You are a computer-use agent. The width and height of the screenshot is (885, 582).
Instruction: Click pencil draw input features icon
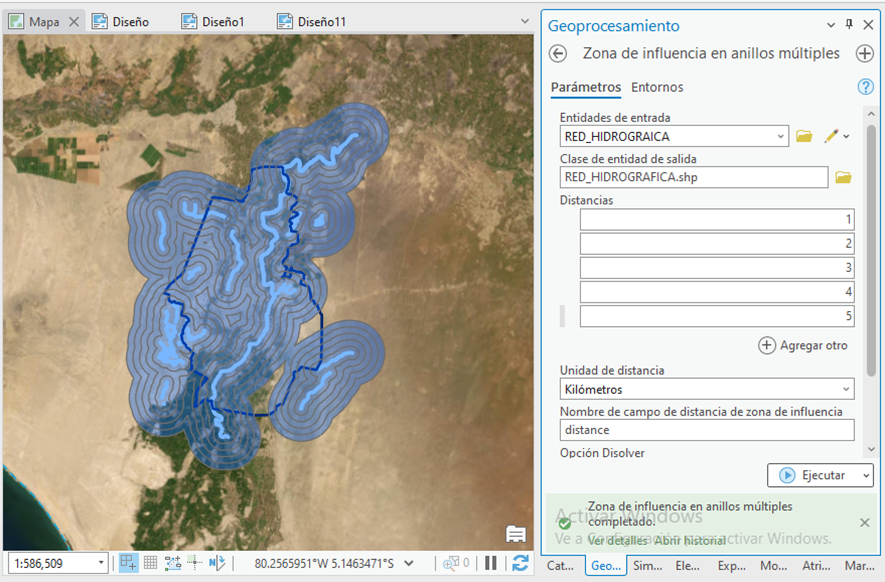tap(831, 136)
